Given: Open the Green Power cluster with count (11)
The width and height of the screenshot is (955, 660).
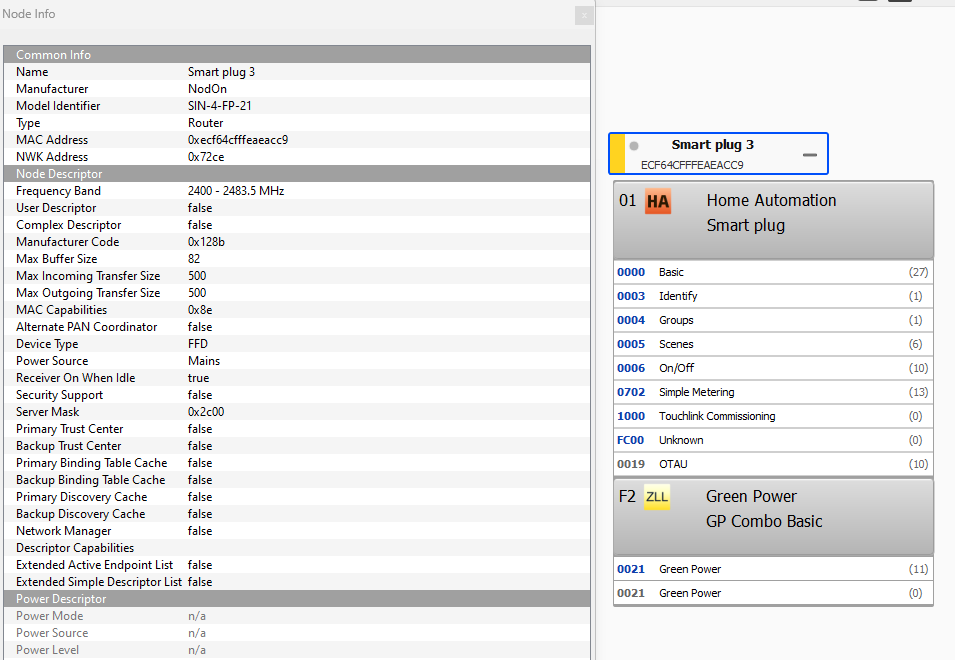Looking at the screenshot, I should click(773, 569).
